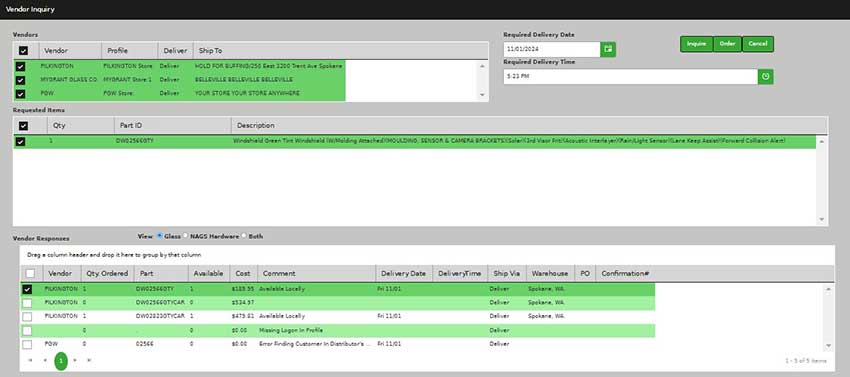850x377 pixels.
Task: Go to the first page of responses
Action: [x=30, y=360]
